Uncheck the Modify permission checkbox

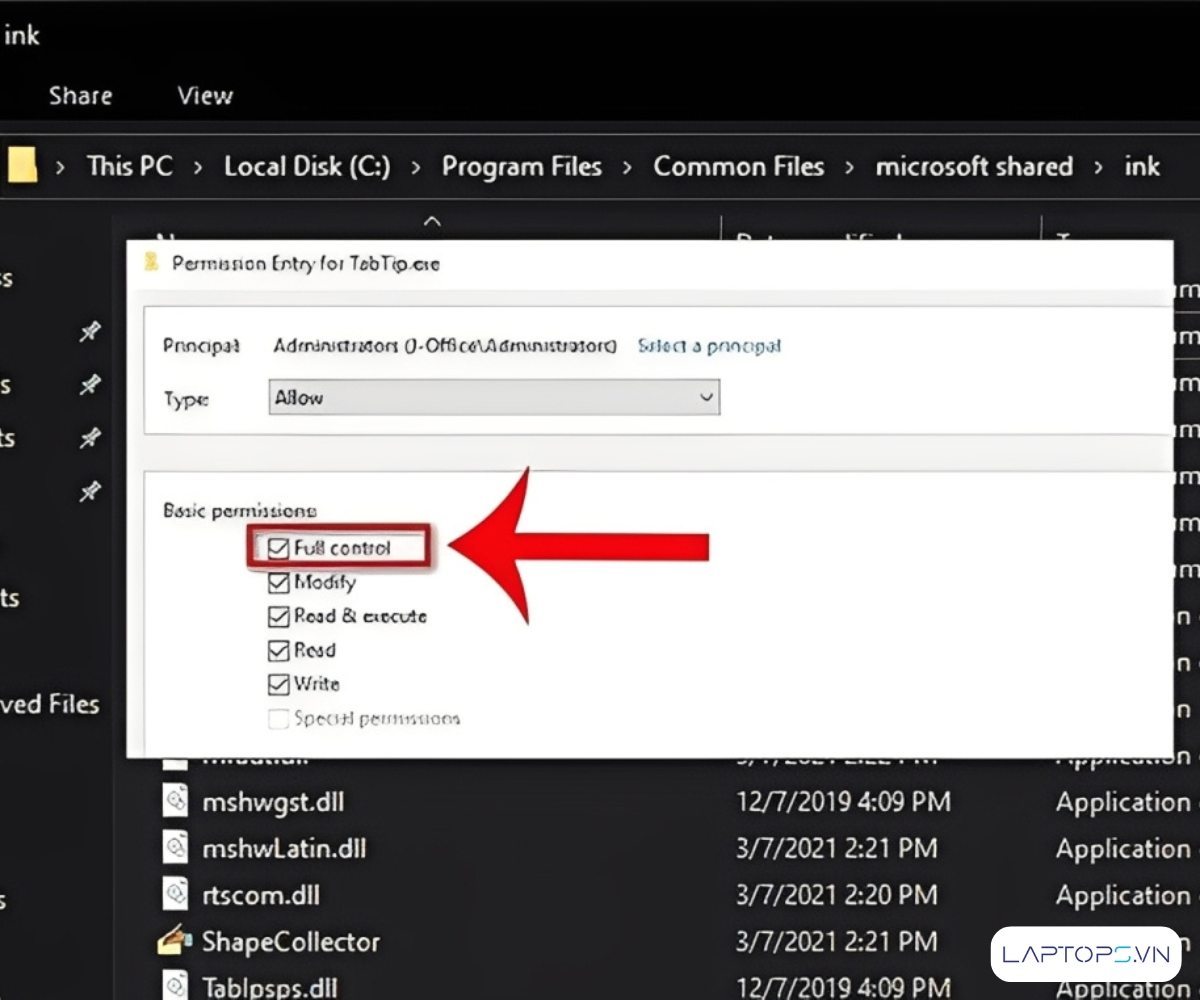pos(278,582)
